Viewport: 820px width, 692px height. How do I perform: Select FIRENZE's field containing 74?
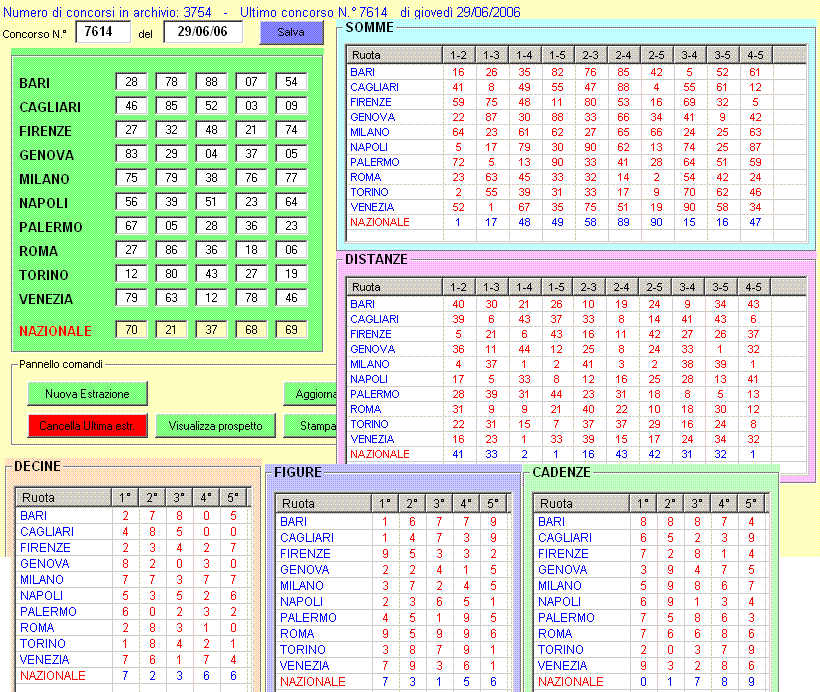(x=291, y=130)
